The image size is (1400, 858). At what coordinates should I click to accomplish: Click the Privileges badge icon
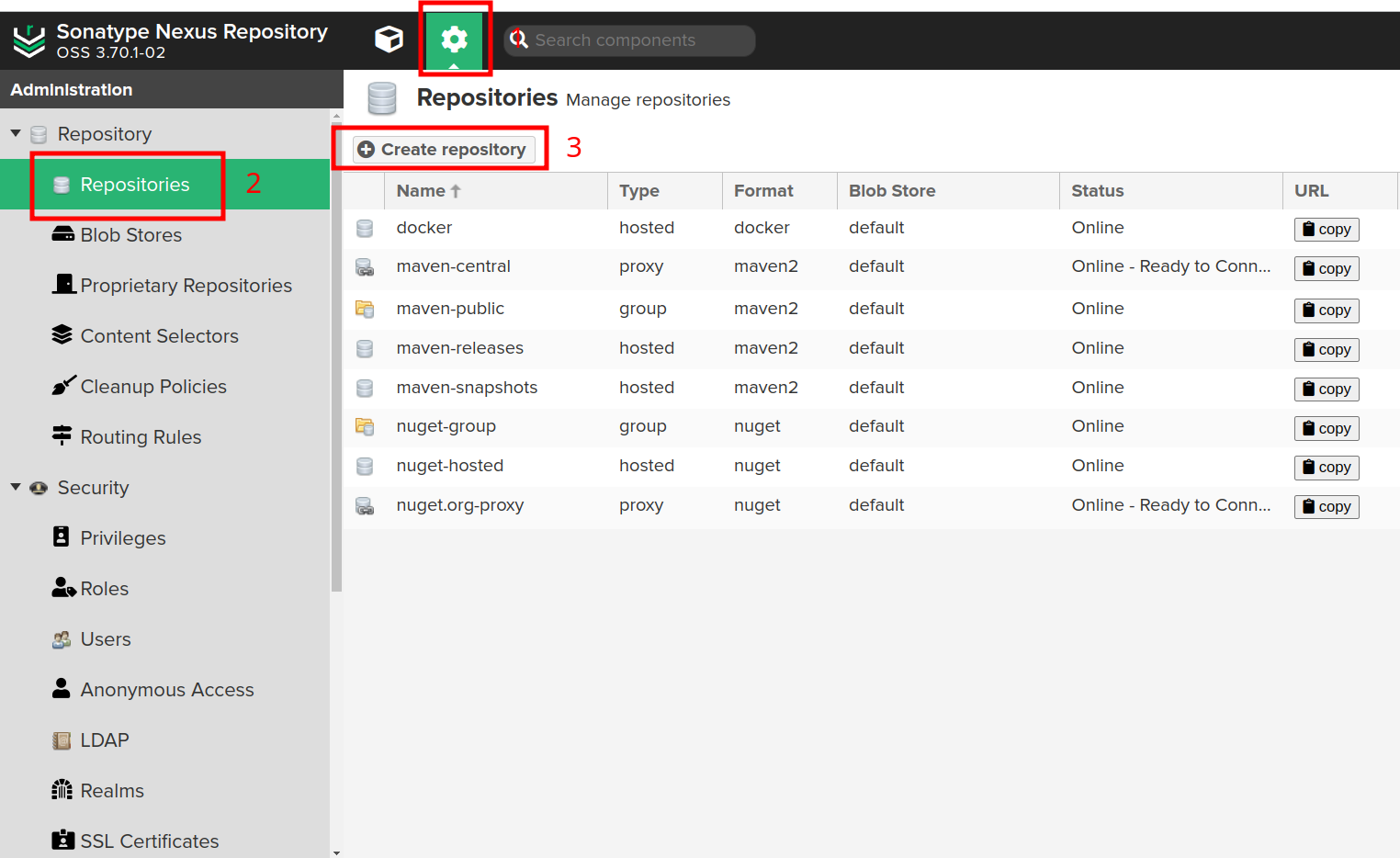click(x=62, y=536)
